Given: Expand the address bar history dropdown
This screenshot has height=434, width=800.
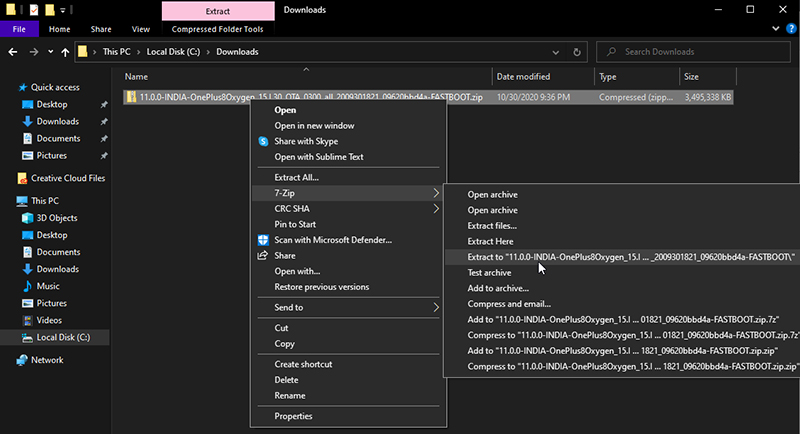Looking at the screenshot, I should pyautogui.click(x=555, y=52).
